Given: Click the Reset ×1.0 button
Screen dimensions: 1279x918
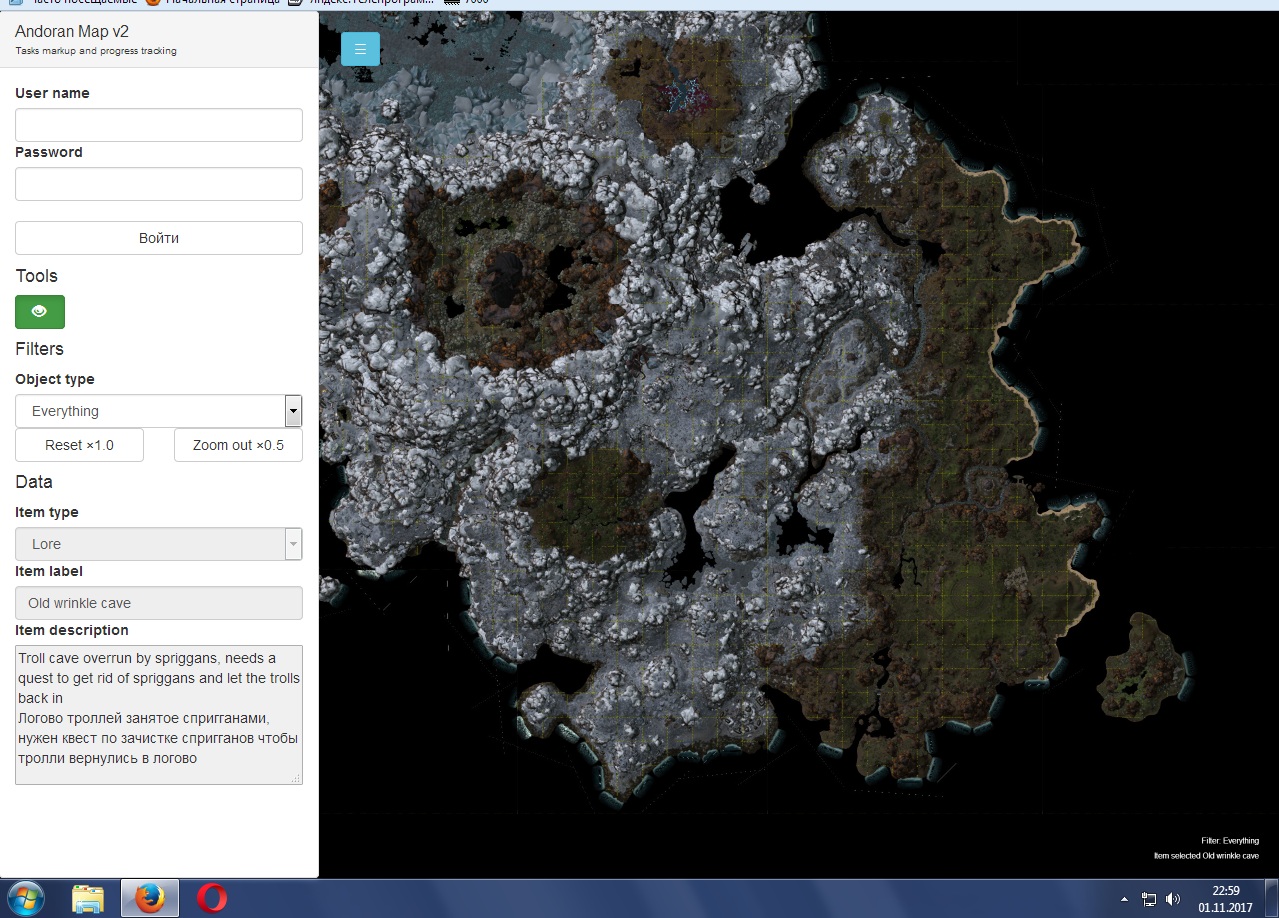Looking at the screenshot, I should coord(79,445).
